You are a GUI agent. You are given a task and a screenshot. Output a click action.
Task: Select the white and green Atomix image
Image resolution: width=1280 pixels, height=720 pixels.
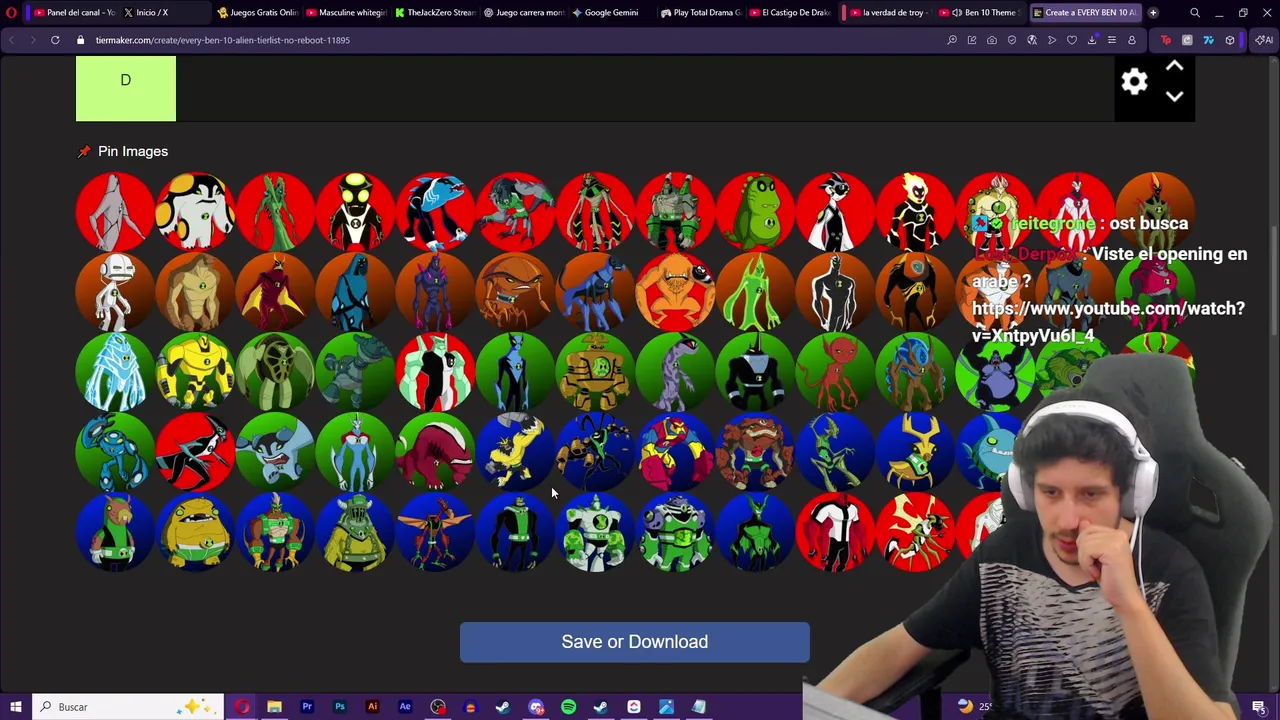click(x=596, y=531)
